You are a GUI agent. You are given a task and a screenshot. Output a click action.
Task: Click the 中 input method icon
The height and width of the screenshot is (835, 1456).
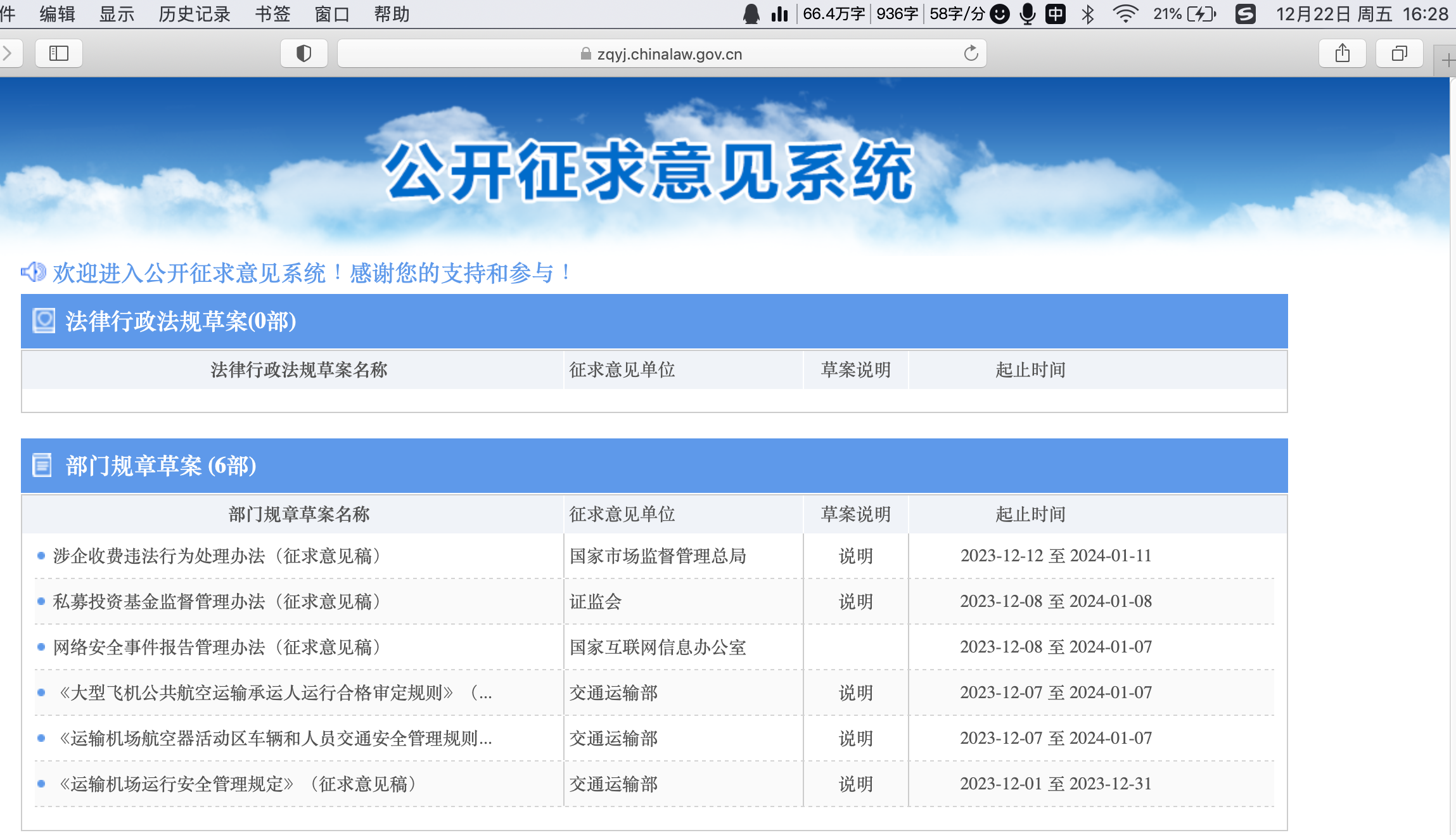click(x=1056, y=14)
